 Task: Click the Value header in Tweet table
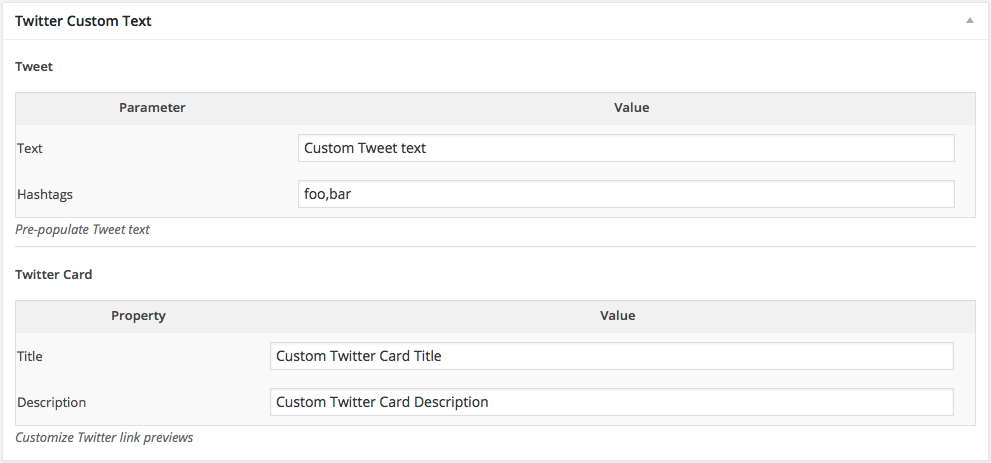(631, 107)
